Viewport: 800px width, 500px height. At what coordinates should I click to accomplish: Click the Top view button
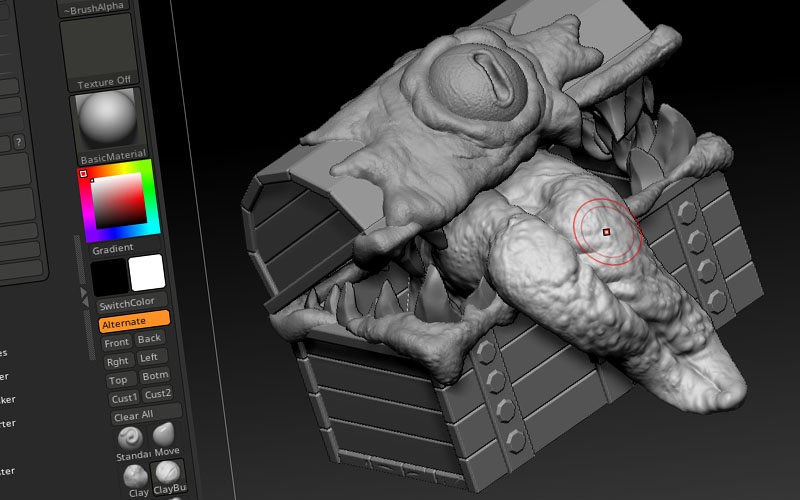tap(120, 380)
